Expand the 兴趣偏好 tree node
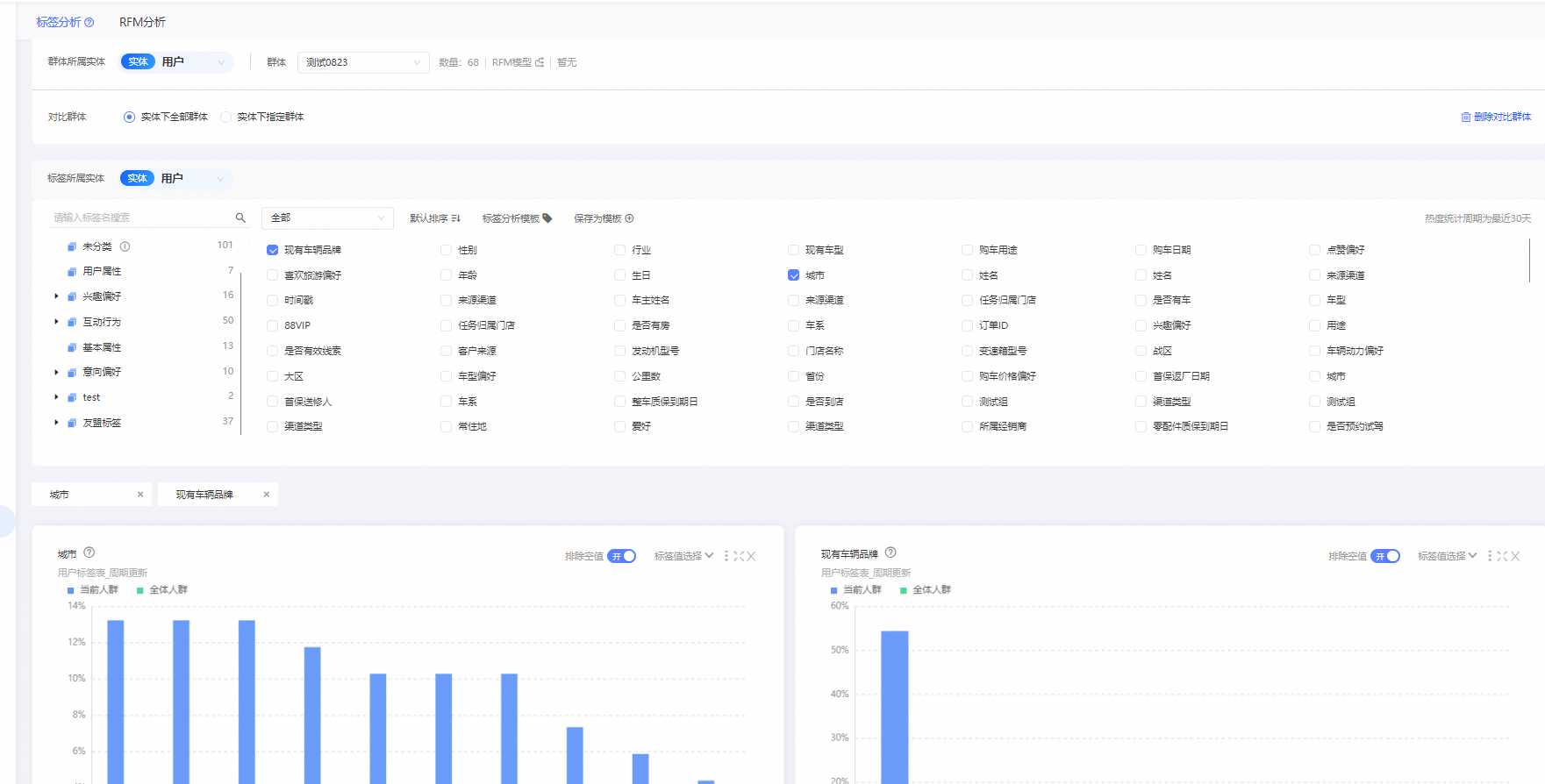This screenshot has height=784, width=1545. click(57, 296)
